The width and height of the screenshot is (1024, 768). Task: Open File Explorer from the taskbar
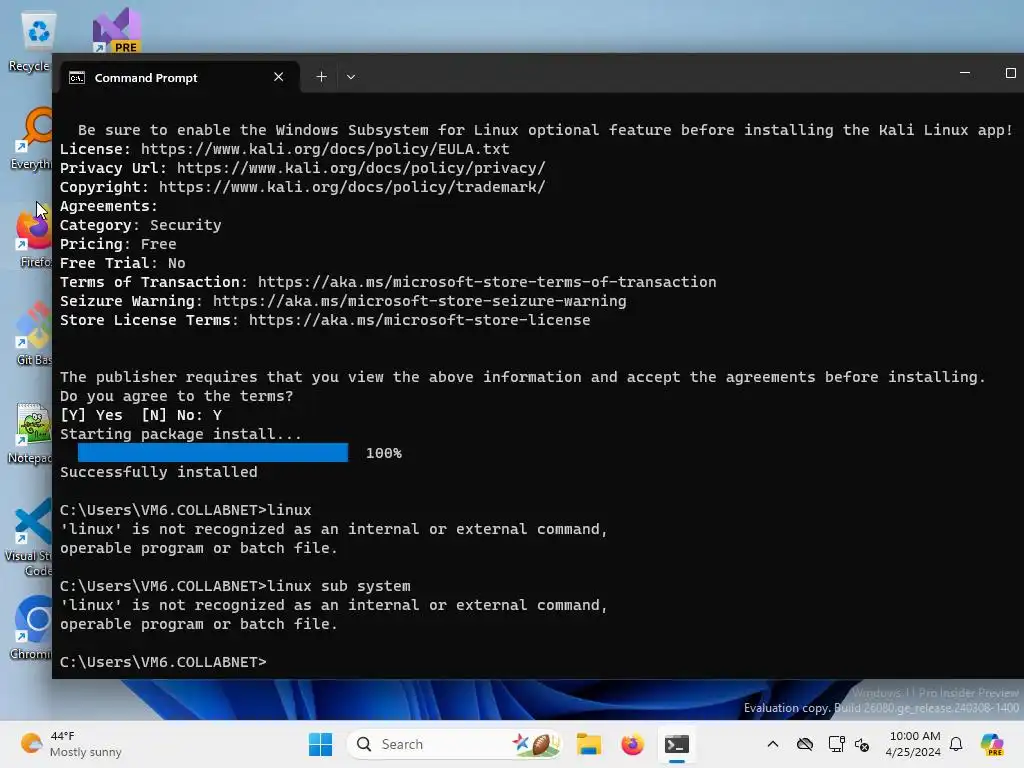[x=588, y=744]
